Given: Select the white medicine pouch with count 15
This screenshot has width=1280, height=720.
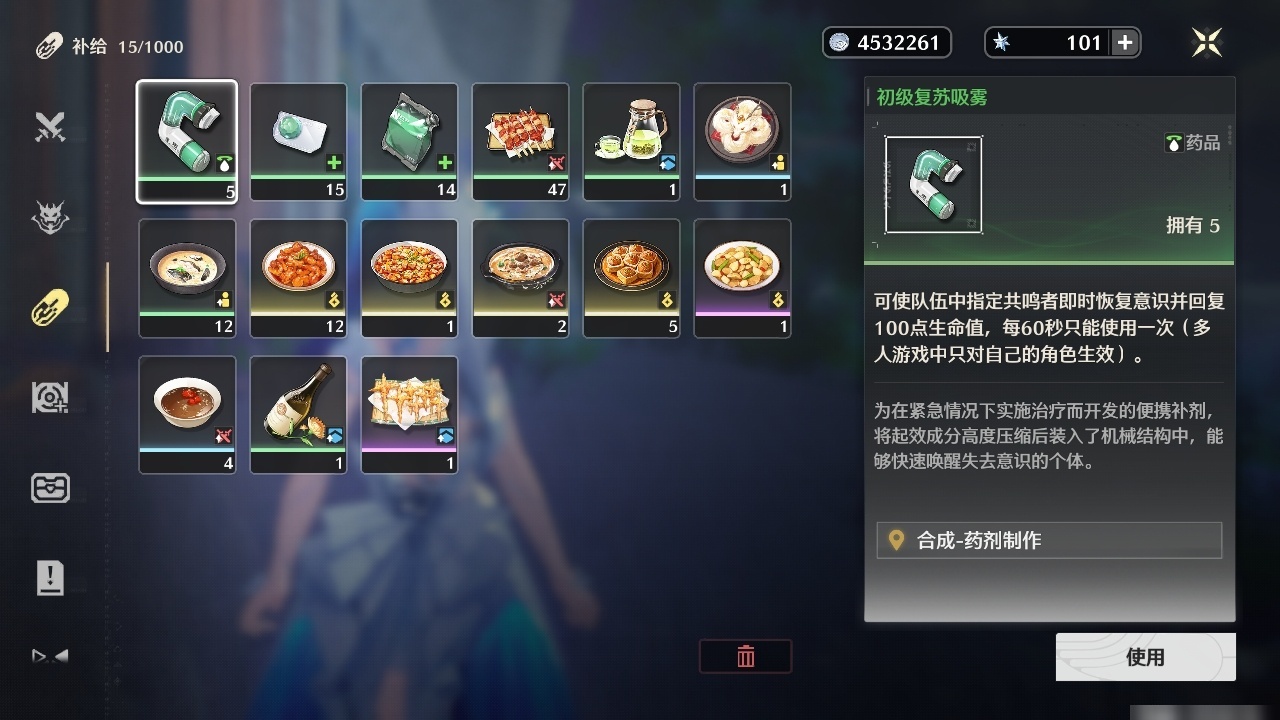Looking at the screenshot, I should [298, 141].
